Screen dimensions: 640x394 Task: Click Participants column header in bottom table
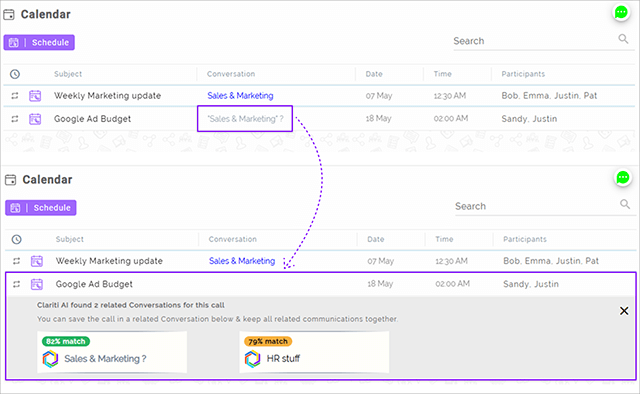(525, 239)
